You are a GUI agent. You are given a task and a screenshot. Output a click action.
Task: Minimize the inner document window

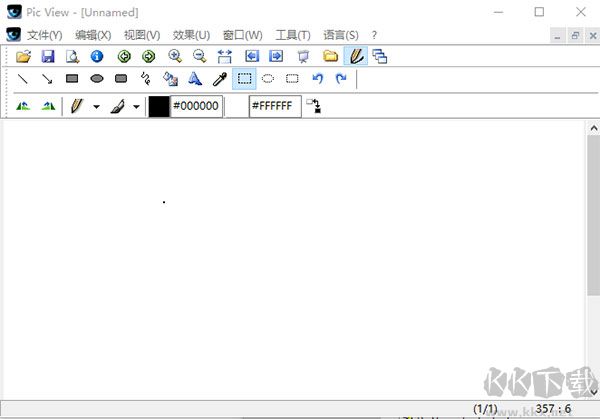click(557, 36)
